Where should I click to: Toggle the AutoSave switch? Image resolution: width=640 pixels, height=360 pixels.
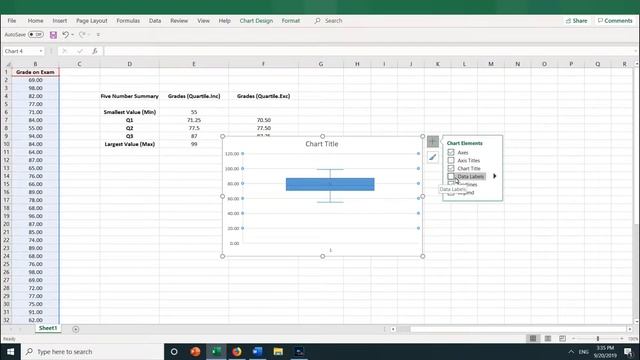click(36, 35)
